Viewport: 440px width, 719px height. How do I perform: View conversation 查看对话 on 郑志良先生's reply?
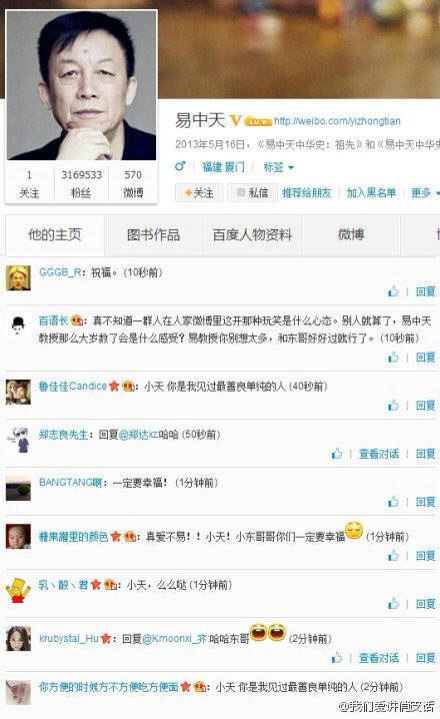click(x=379, y=454)
